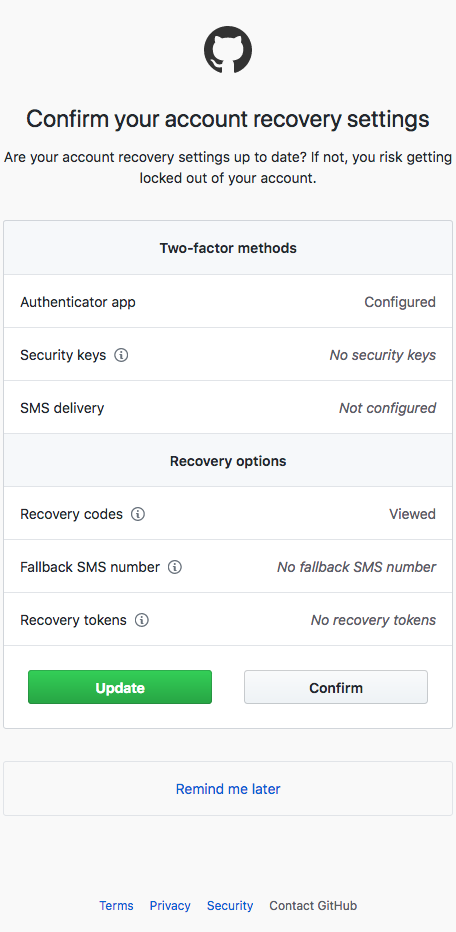The height and width of the screenshot is (932, 456).
Task: Select the Two-factor methods section header
Action: [228, 248]
